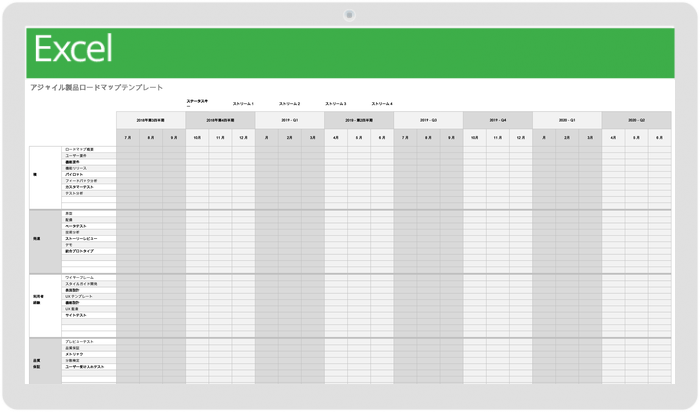Click the 2018年第4四半期 quarter header
700x412 pixels.
coord(220,120)
